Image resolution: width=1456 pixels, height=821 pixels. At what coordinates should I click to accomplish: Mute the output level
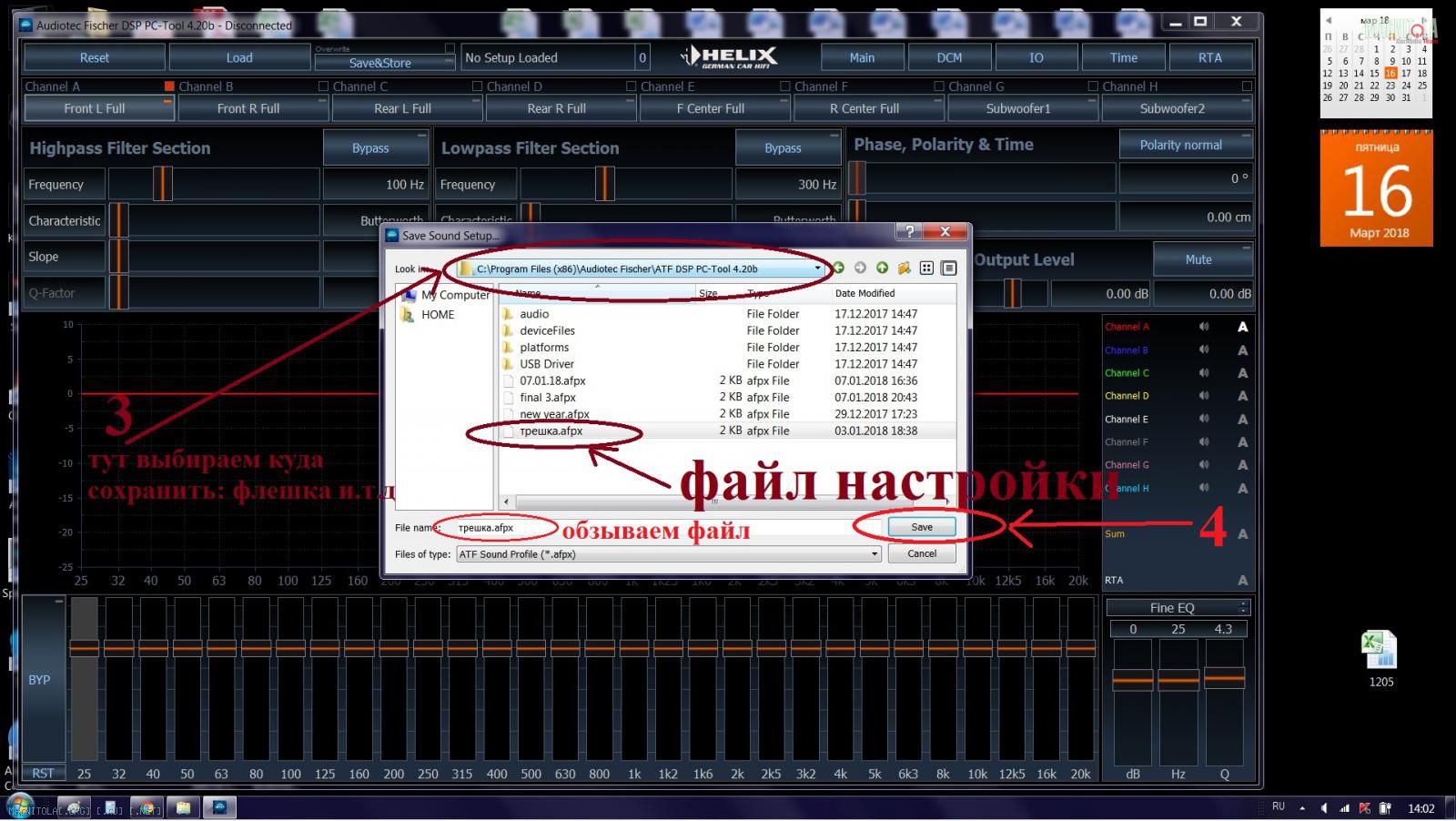click(x=1203, y=259)
